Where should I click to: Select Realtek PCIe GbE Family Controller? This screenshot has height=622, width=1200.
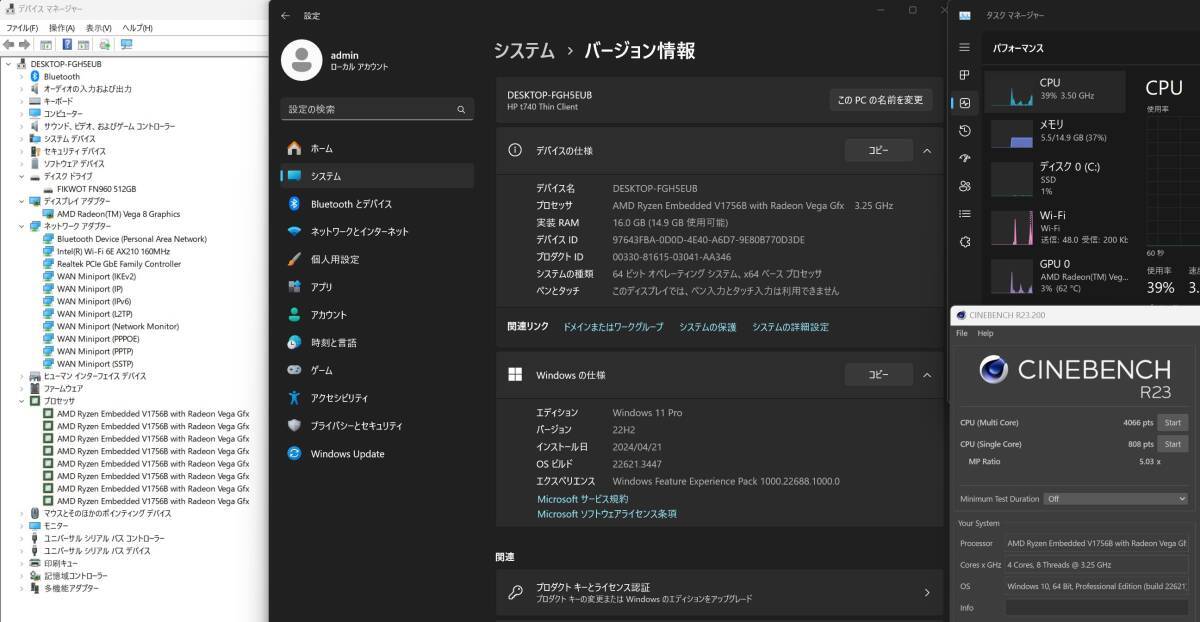pyautogui.click(x=119, y=264)
